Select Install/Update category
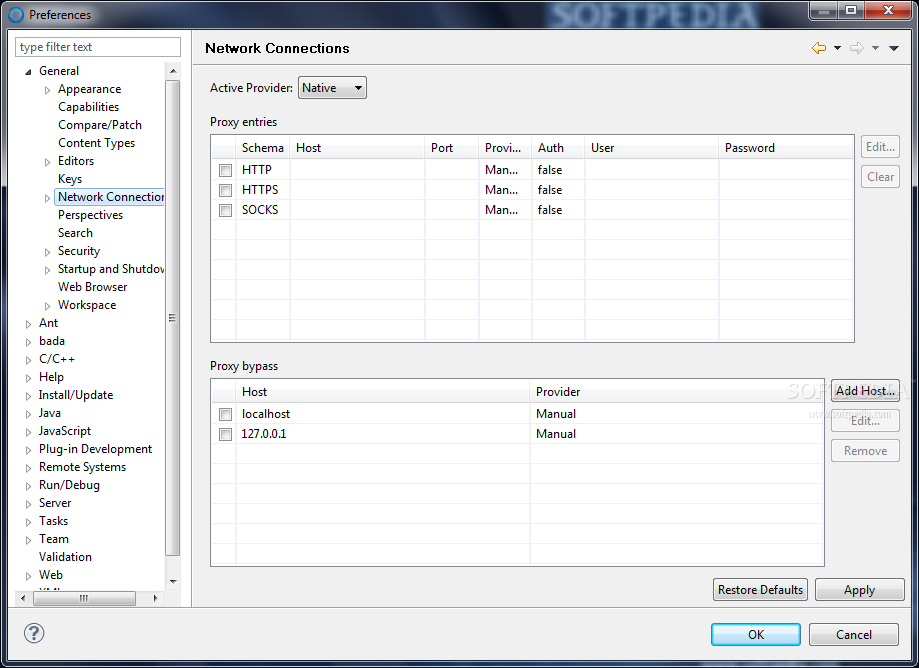The width and height of the screenshot is (919, 668). pos(76,395)
